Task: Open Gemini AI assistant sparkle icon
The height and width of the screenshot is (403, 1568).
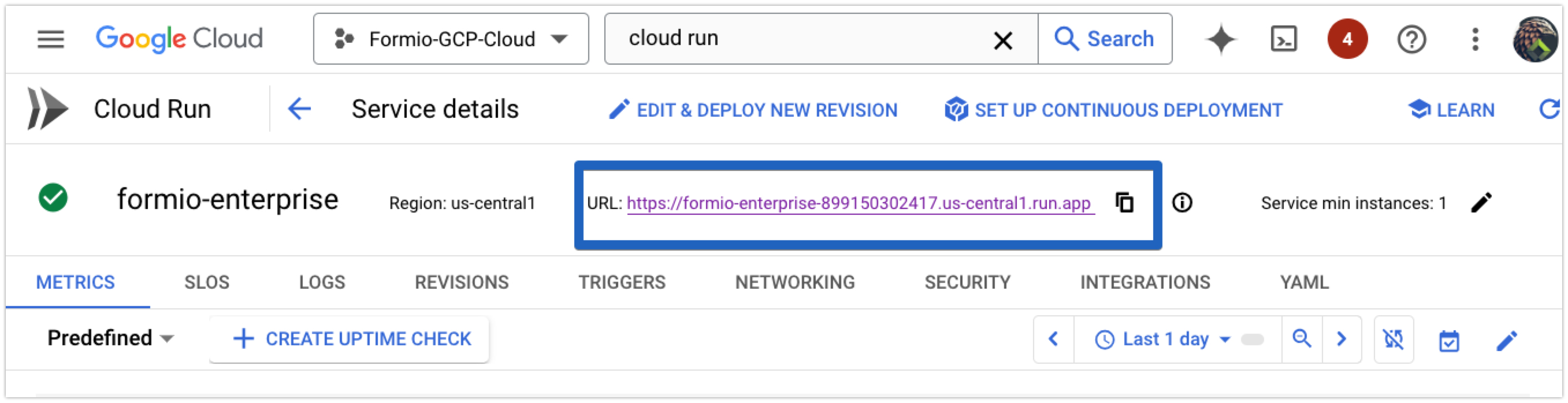Action: [1220, 39]
